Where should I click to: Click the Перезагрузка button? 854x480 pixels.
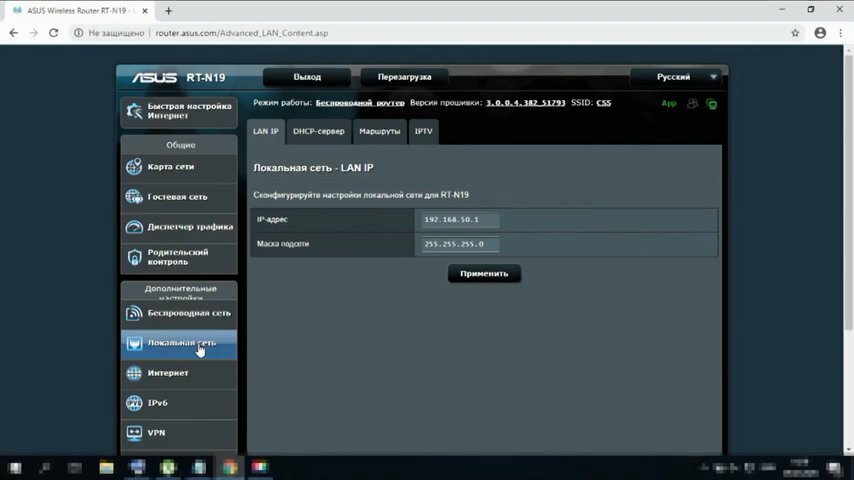tap(405, 77)
